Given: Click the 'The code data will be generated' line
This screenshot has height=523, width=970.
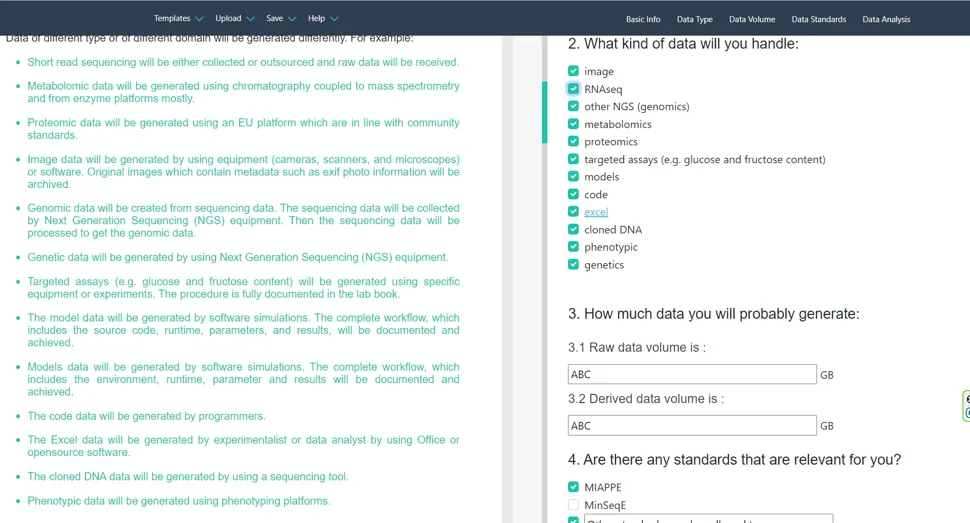Looking at the screenshot, I should point(146,416).
